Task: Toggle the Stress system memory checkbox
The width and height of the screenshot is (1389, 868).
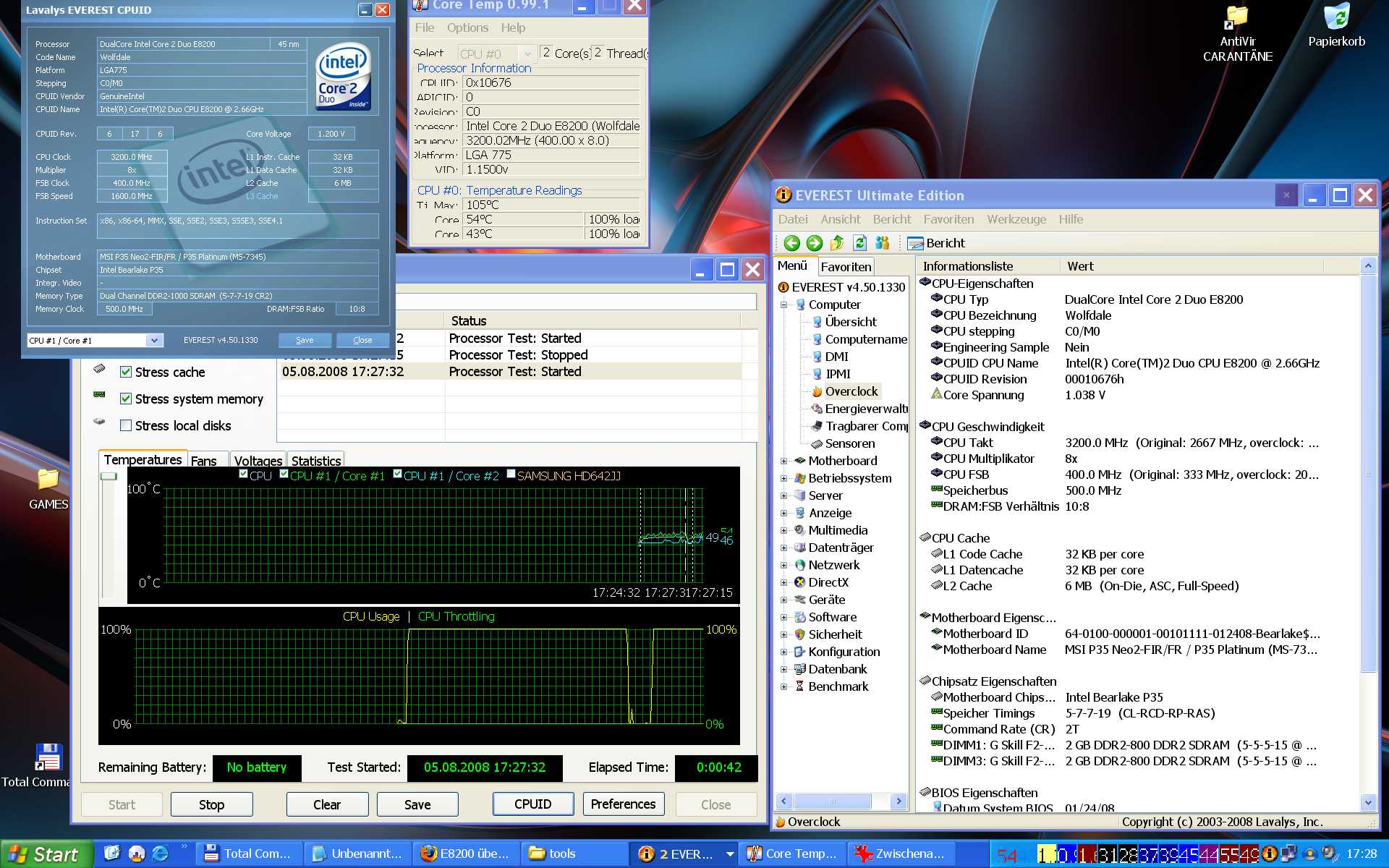Action: tap(126, 399)
